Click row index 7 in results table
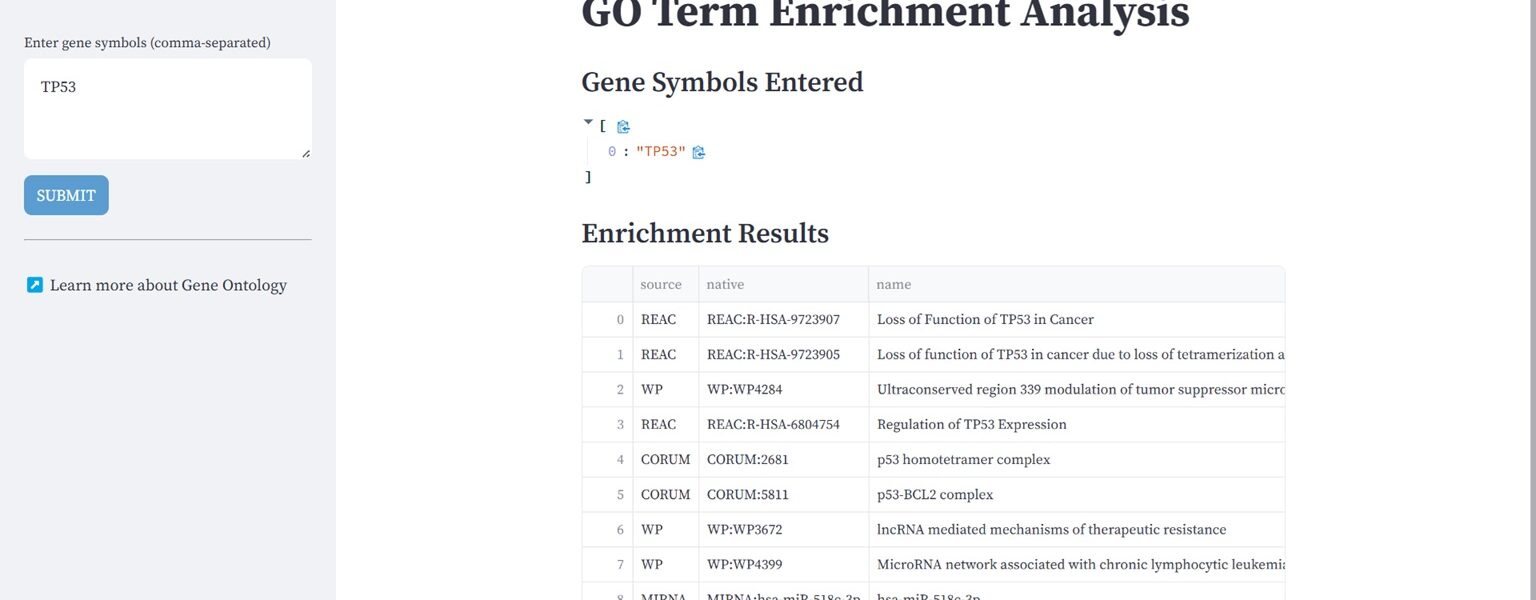1536x600 pixels. [x=619, y=565]
